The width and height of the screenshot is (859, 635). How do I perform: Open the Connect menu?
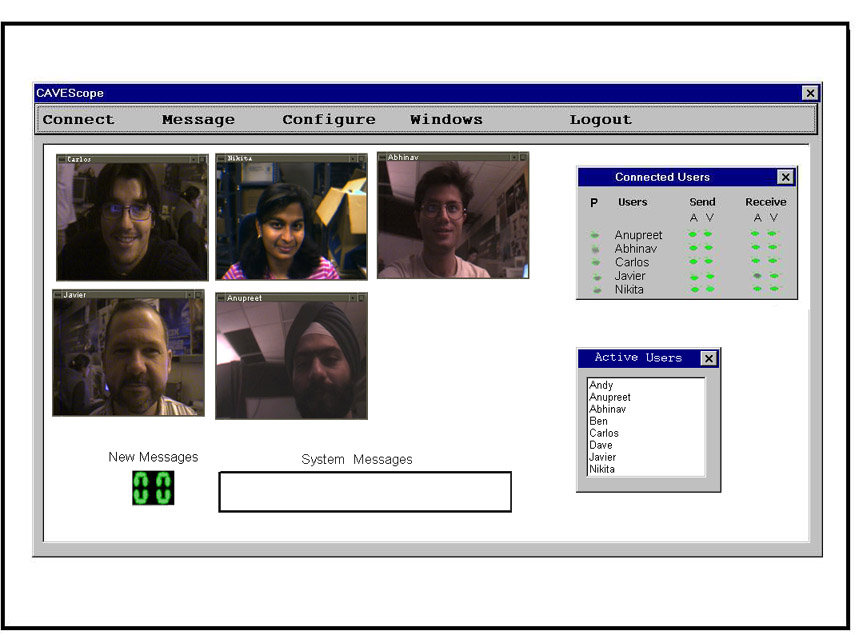coord(78,119)
